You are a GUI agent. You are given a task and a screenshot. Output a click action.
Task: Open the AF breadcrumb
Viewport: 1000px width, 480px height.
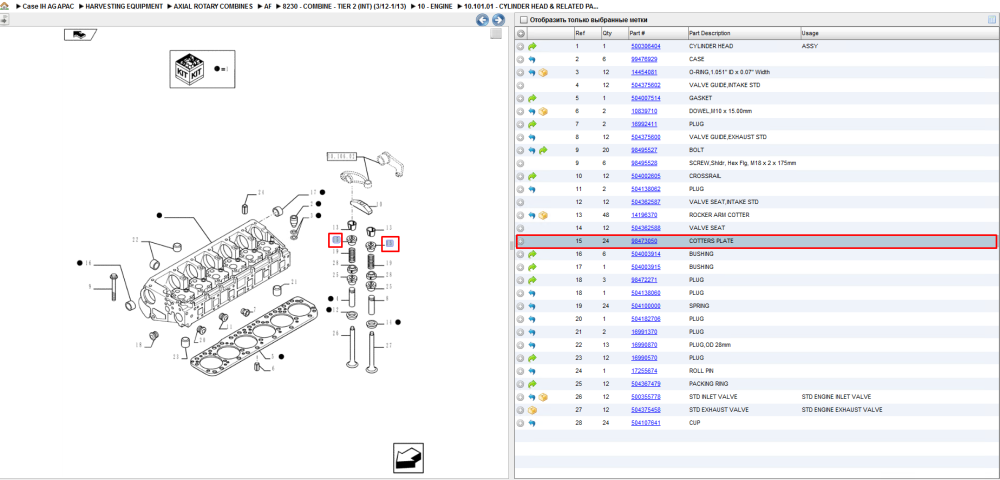tap(267, 6)
